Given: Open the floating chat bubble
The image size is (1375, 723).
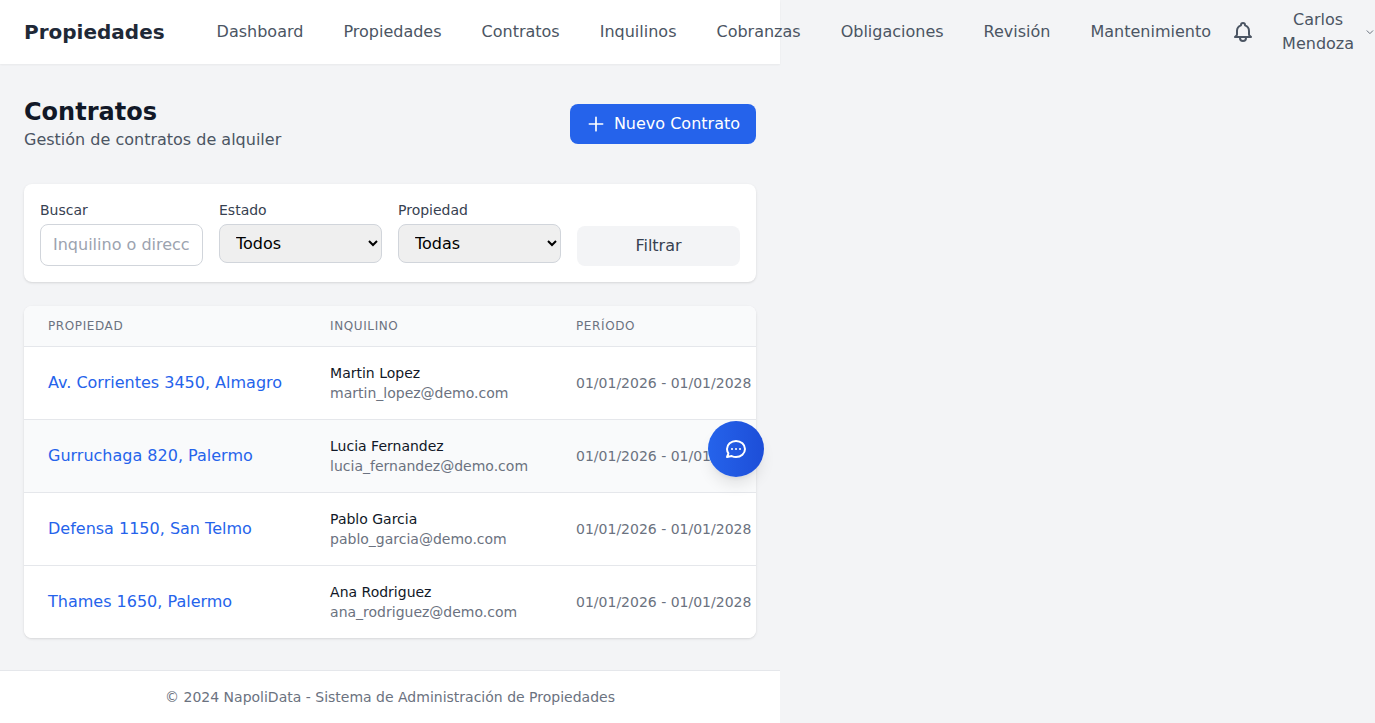Looking at the screenshot, I should 736,449.
